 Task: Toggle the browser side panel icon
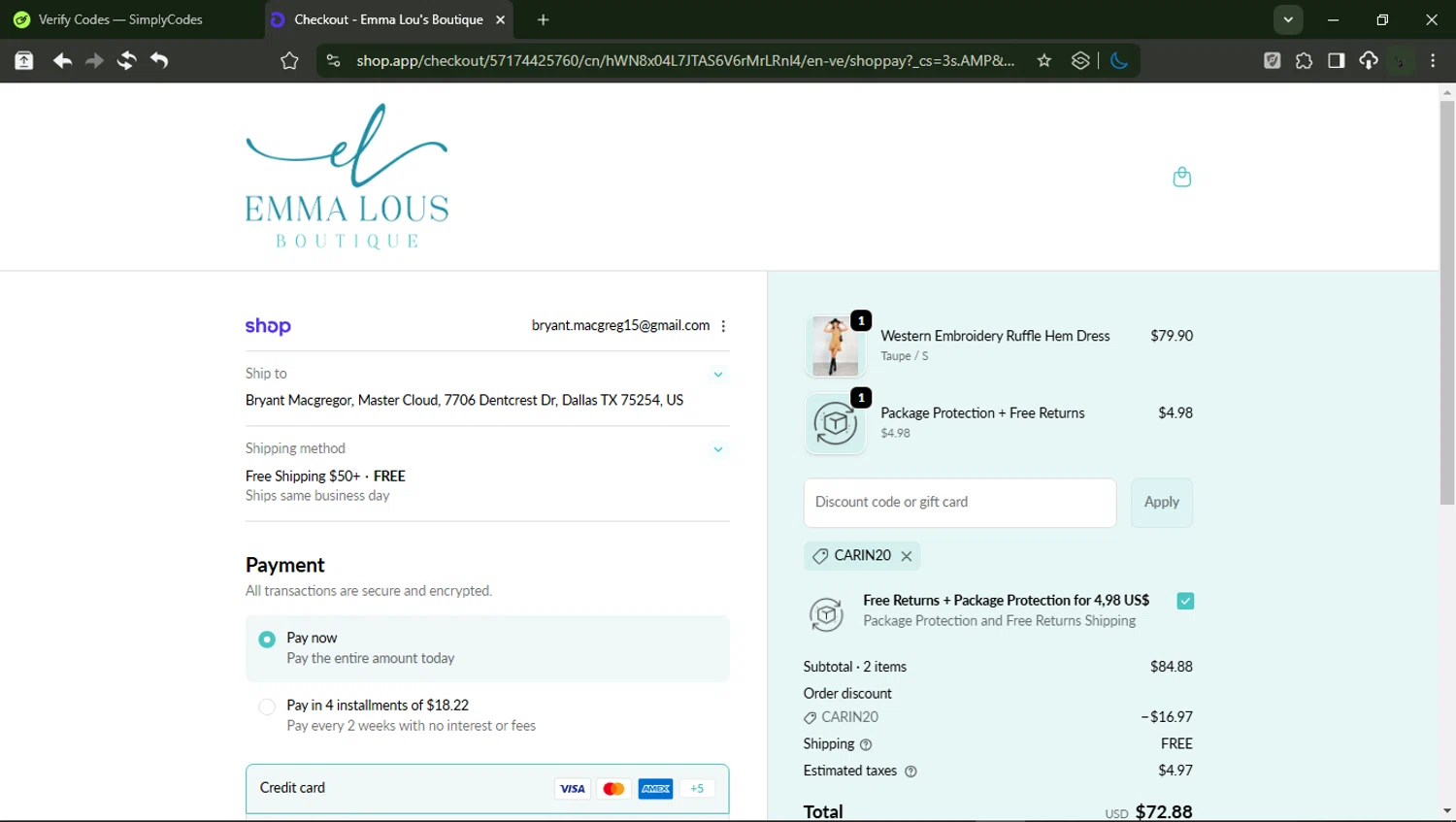point(1337,60)
